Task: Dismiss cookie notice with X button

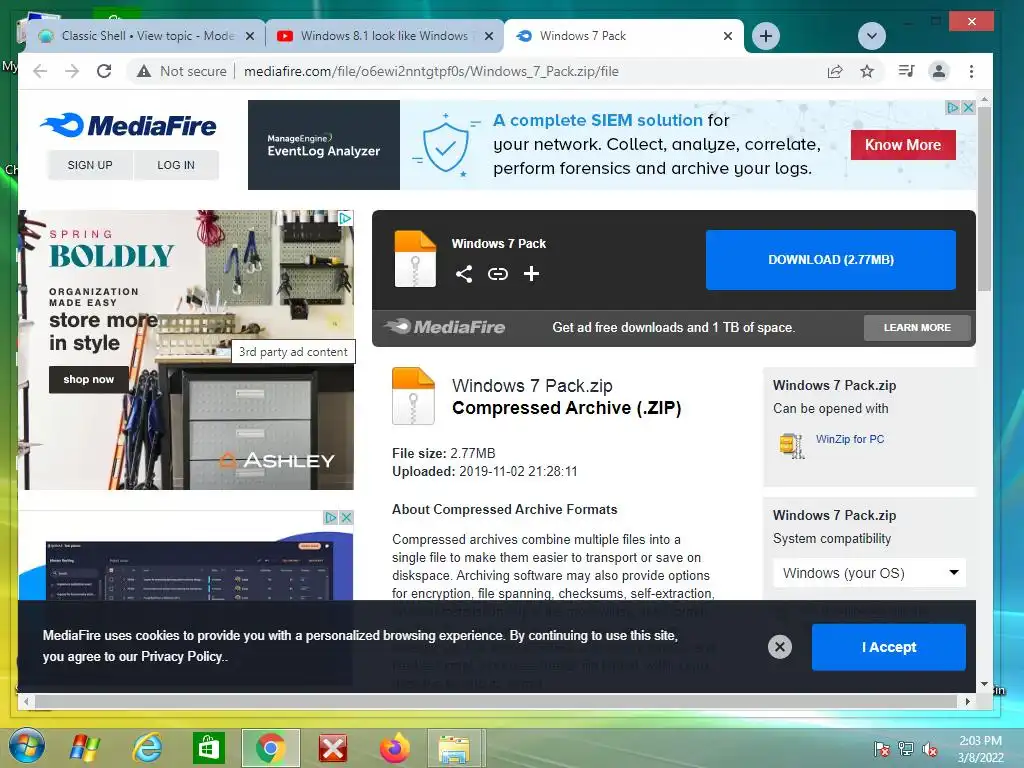Action: tap(780, 647)
